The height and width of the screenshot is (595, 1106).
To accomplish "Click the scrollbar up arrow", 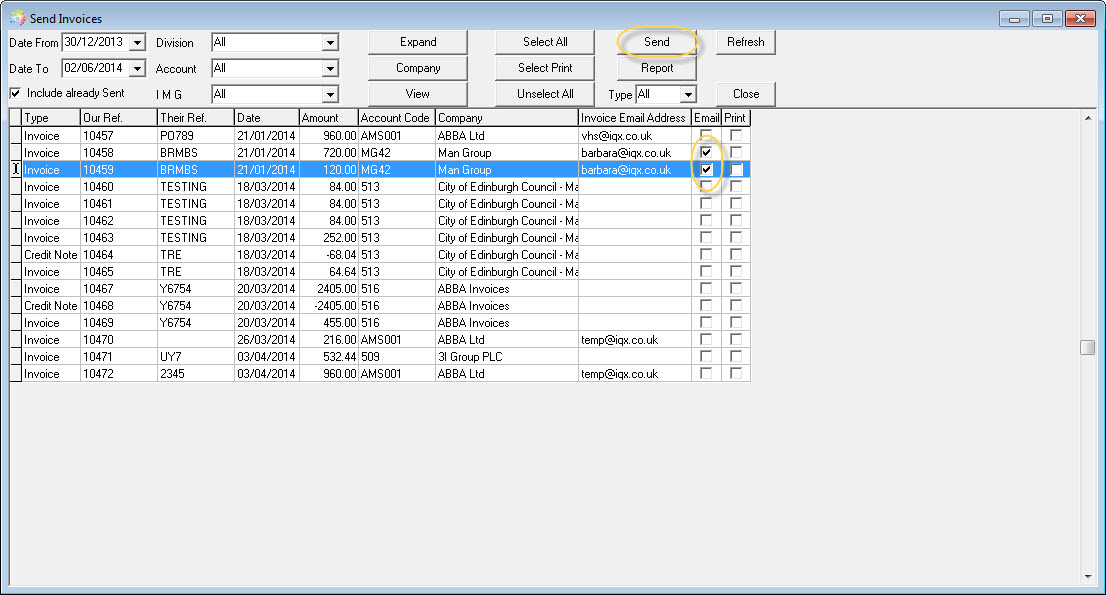I will pos(1088,118).
